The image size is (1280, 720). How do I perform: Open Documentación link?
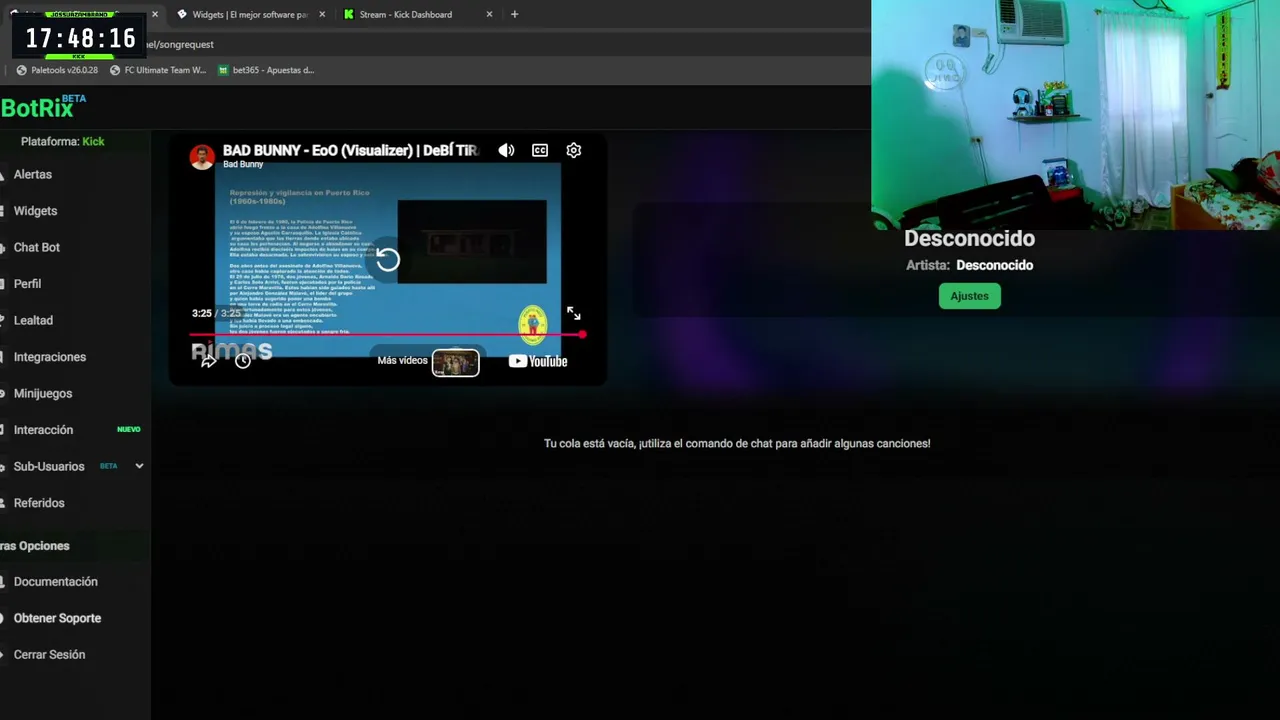pyautogui.click(x=56, y=582)
